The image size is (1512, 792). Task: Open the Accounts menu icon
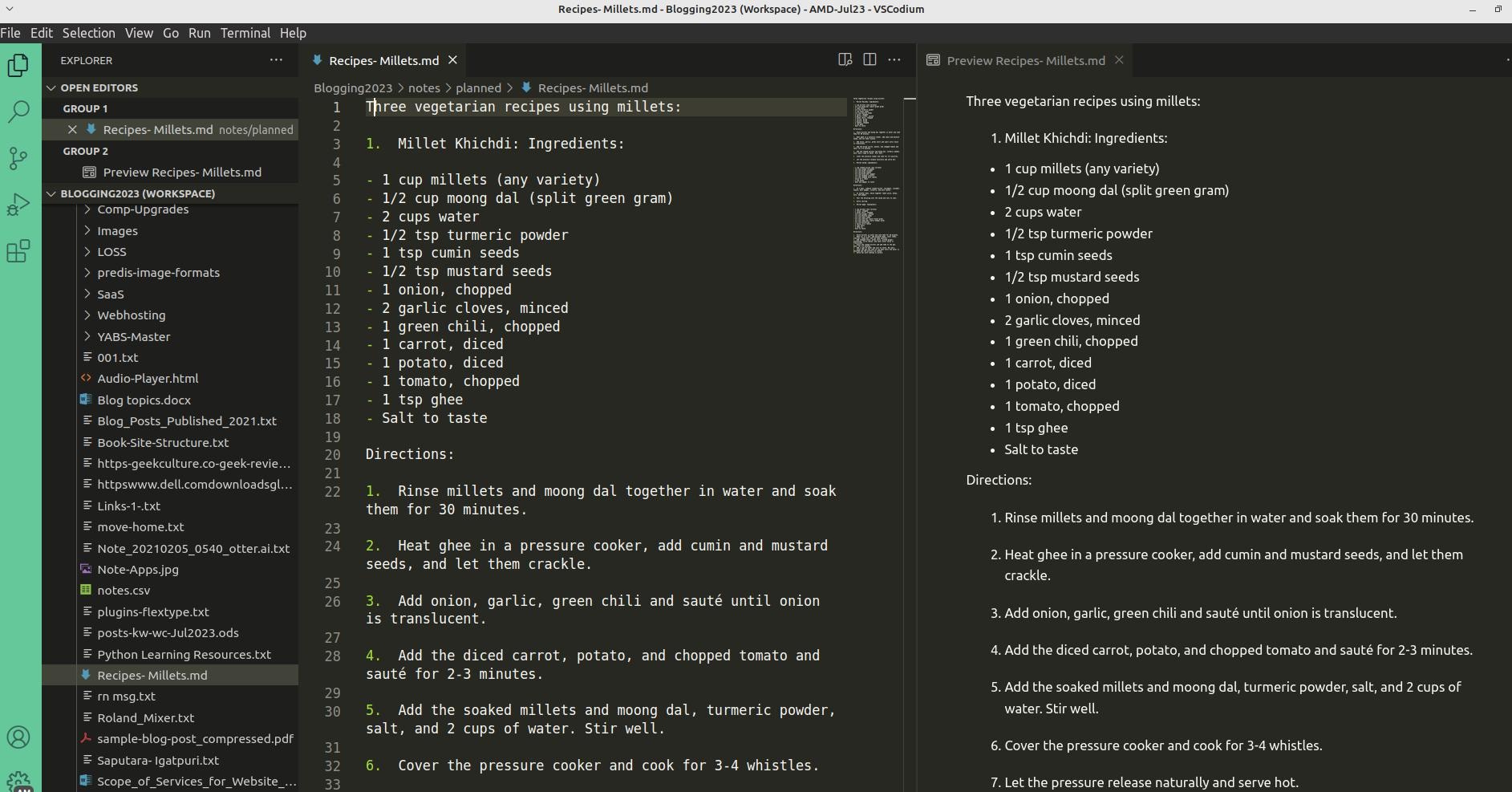click(18, 737)
